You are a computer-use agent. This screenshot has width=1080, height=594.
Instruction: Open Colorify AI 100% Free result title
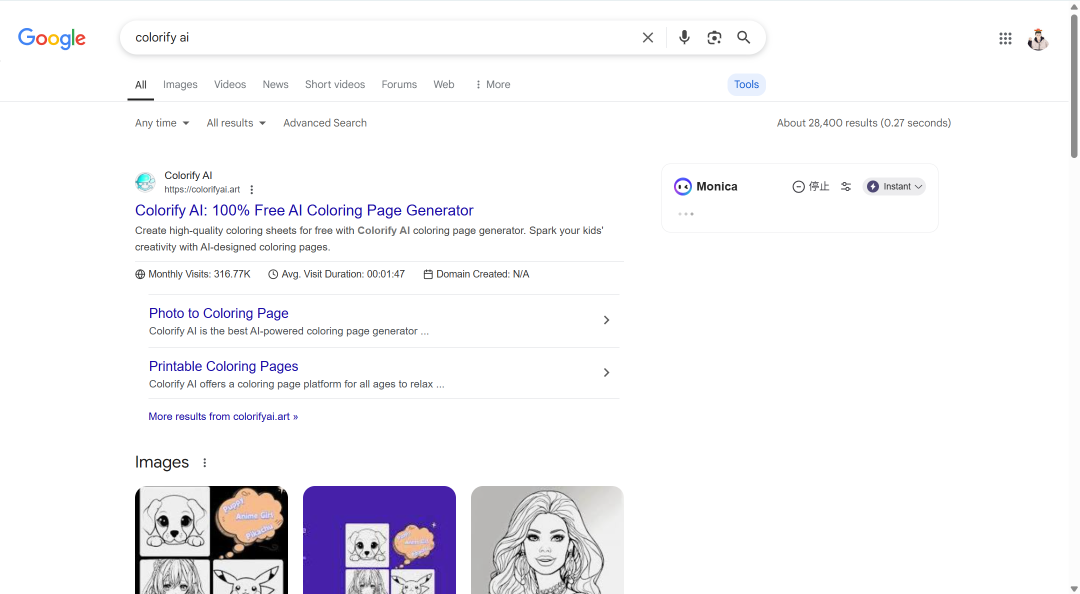tap(304, 210)
